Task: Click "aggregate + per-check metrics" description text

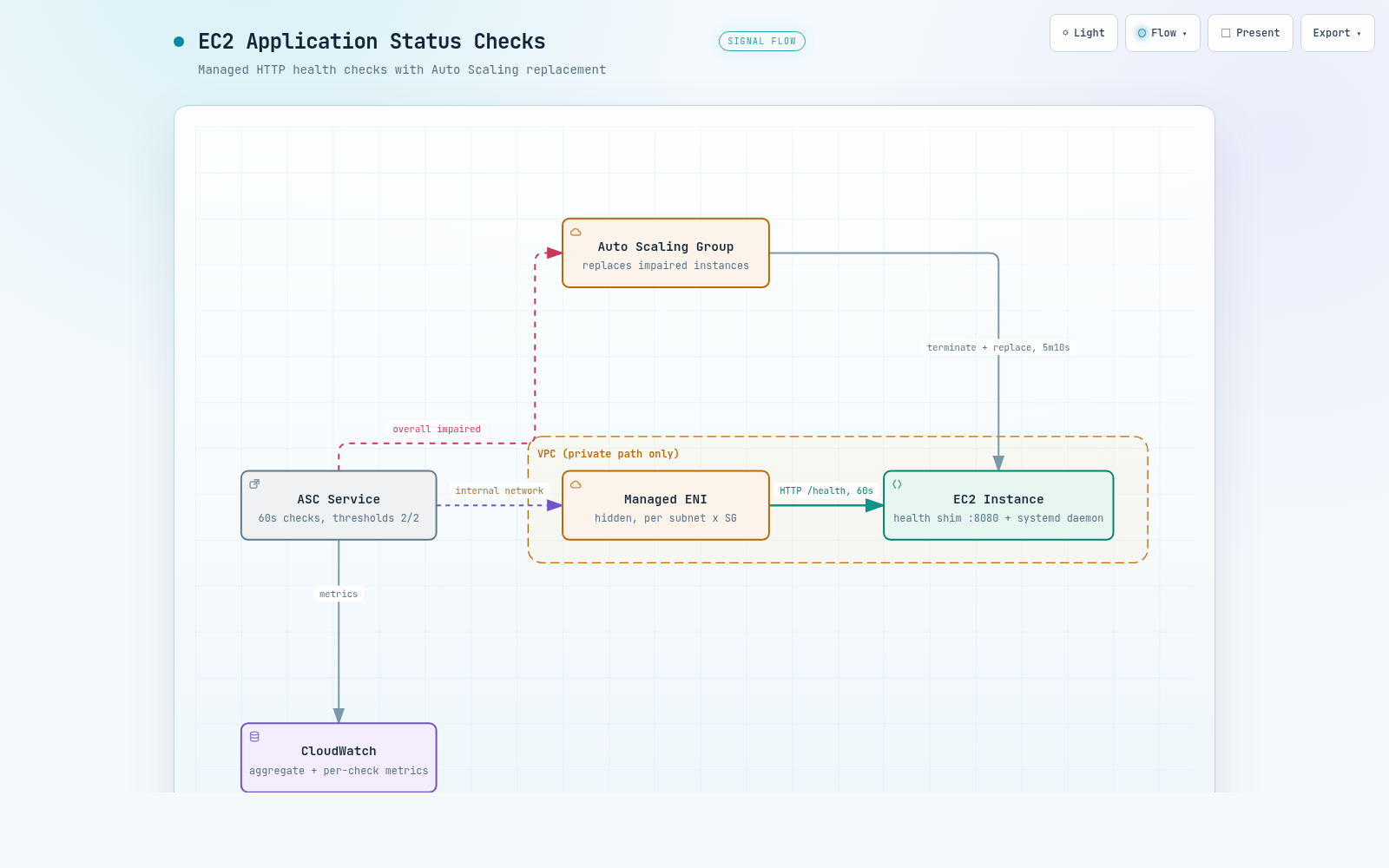Action: pyautogui.click(x=339, y=772)
